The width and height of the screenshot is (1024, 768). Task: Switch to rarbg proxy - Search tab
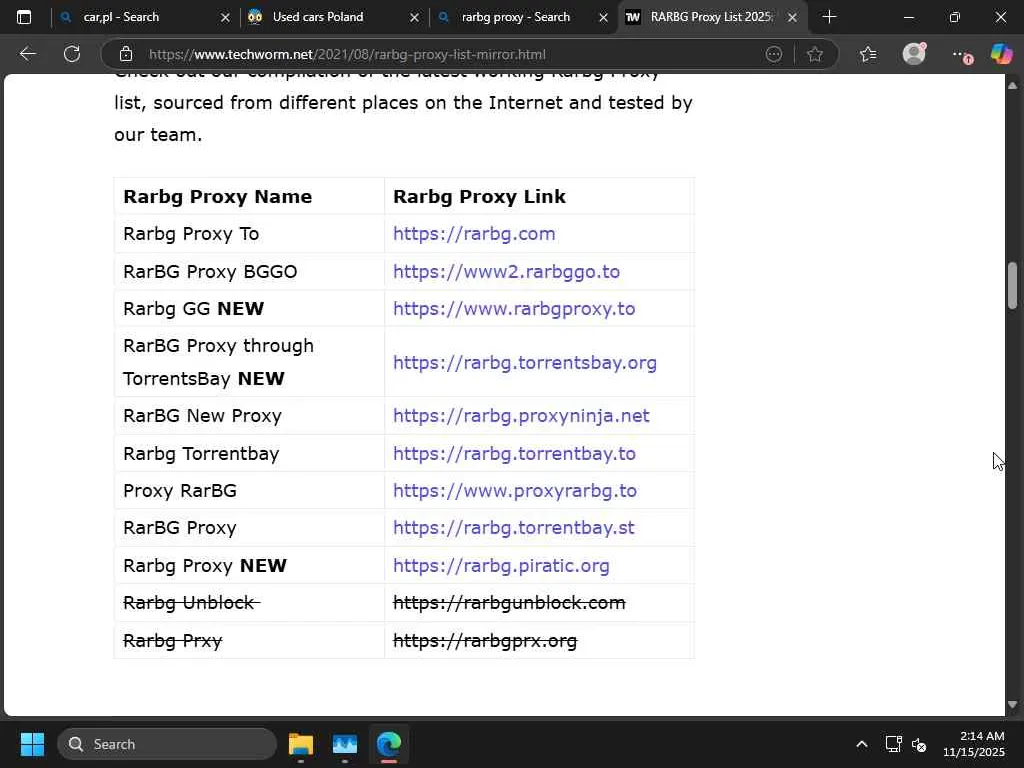coord(522,17)
